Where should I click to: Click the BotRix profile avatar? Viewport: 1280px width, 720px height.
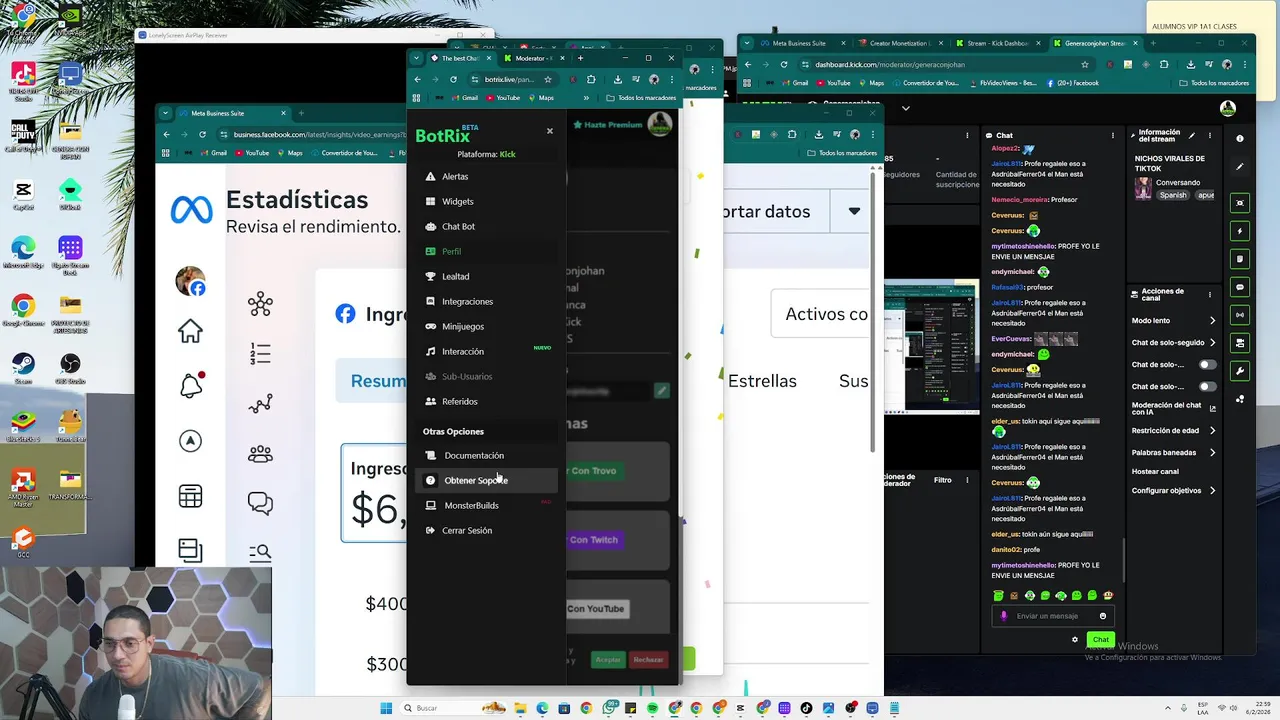pos(660,124)
